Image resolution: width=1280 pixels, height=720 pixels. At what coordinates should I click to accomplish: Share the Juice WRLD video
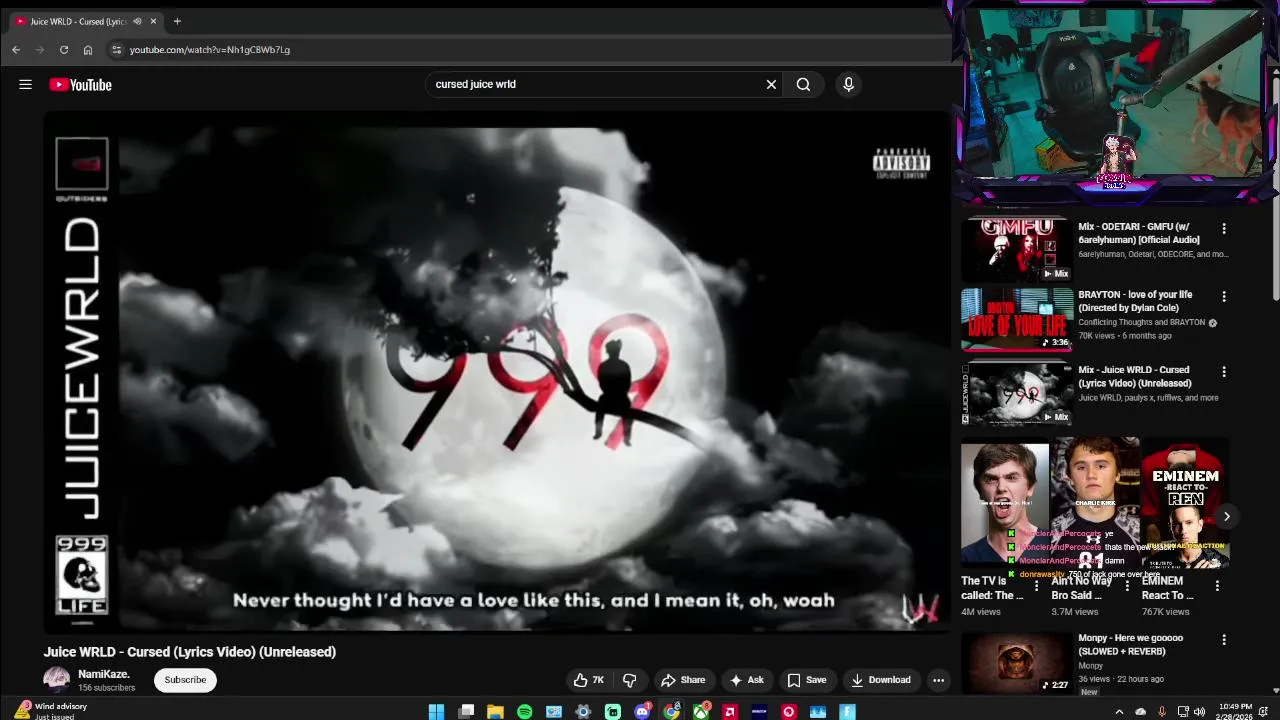coord(683,680)
